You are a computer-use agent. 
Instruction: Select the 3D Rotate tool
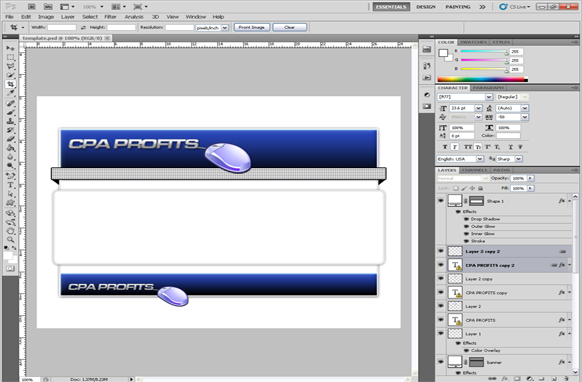click(x=10, y=213)
